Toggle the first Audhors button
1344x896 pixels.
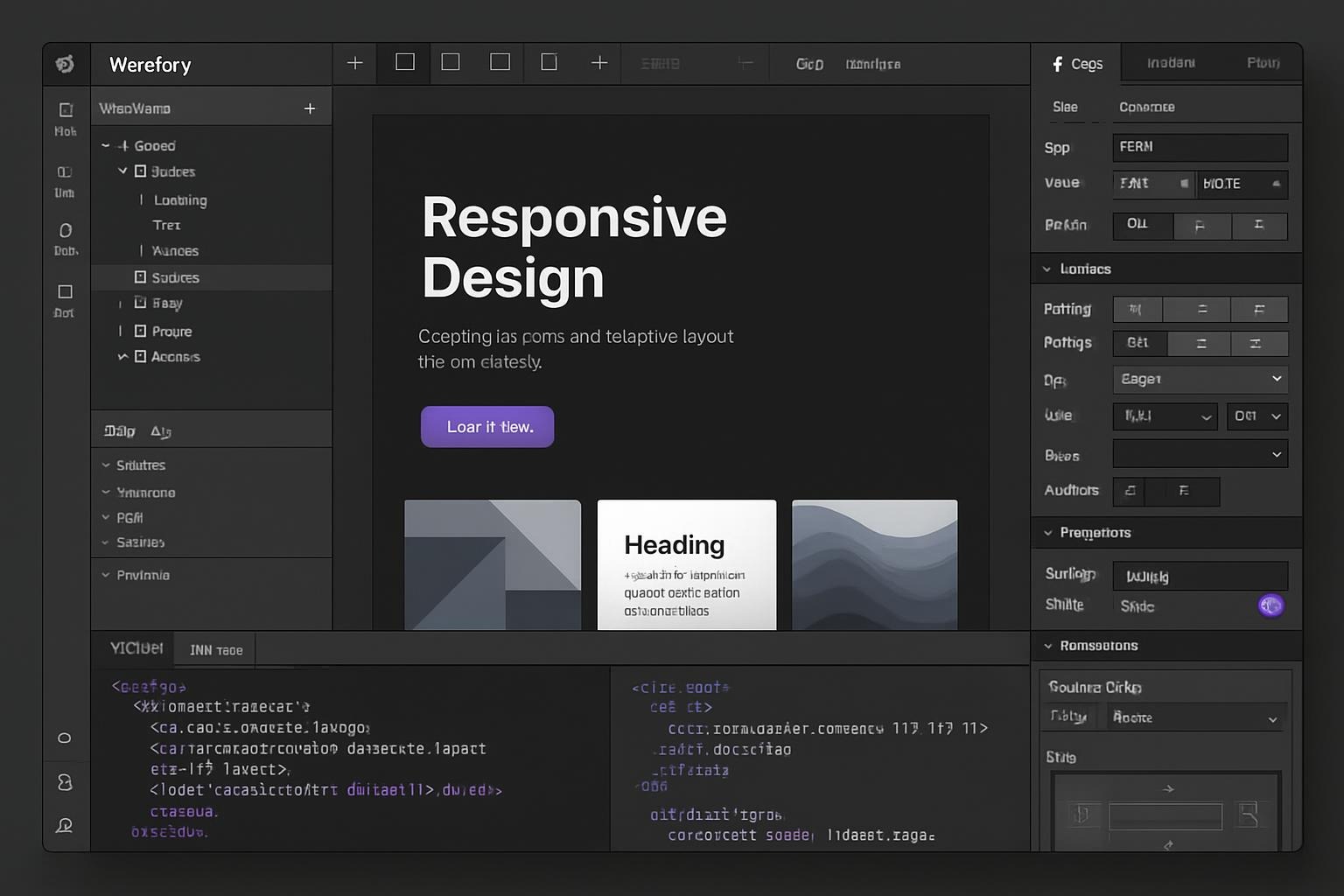click(x=1130, y=491)
